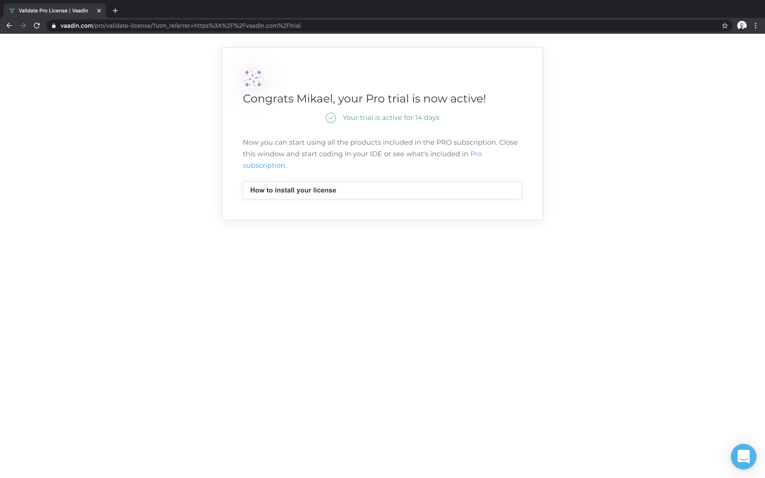Click the PRO subscription description paragraph
The width and height of the screenshot is (765, 478).
coord(380,154)
